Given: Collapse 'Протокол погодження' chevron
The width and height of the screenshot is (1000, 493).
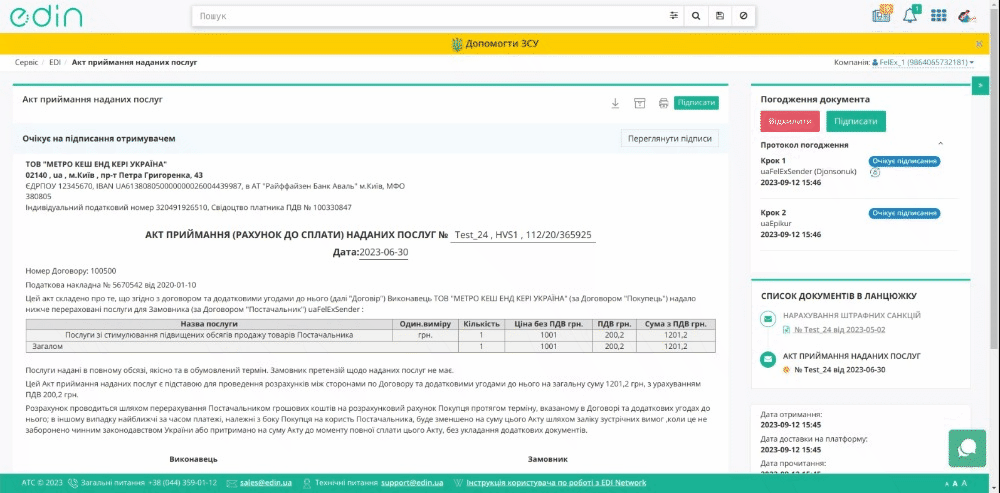Looking at the screenshot, I should [x=940, y=144].
